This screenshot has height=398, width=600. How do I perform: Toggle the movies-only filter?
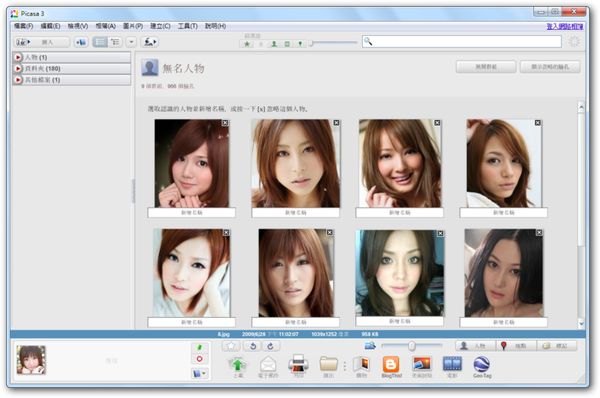tap(287, 44)
